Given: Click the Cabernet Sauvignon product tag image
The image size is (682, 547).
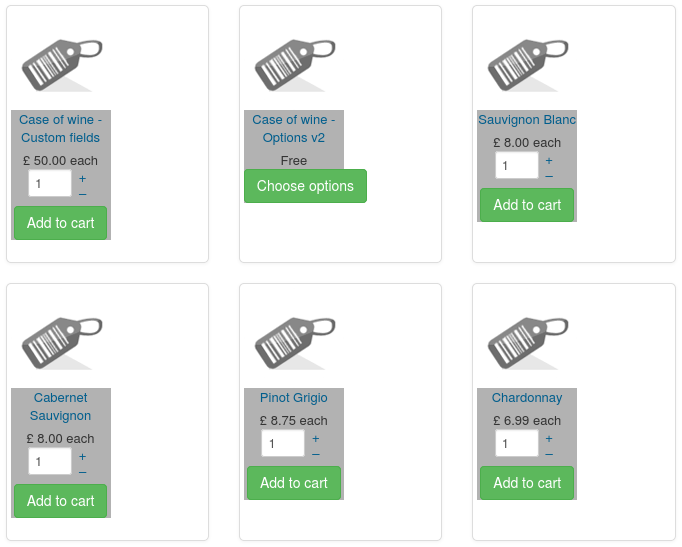Looking at the screenshot, I should (x=61, y=343).
